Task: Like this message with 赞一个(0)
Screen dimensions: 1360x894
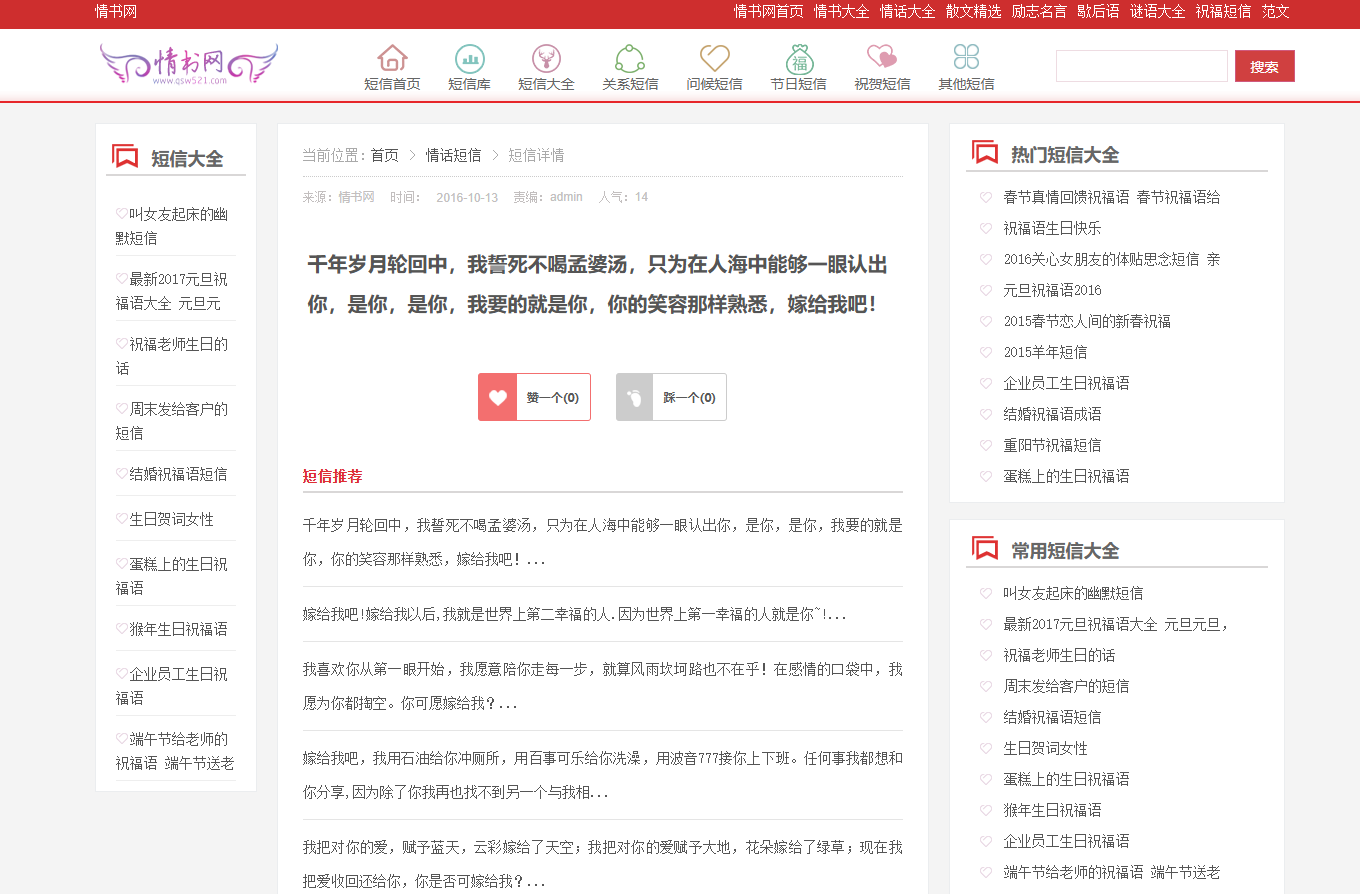Action: 534,397
